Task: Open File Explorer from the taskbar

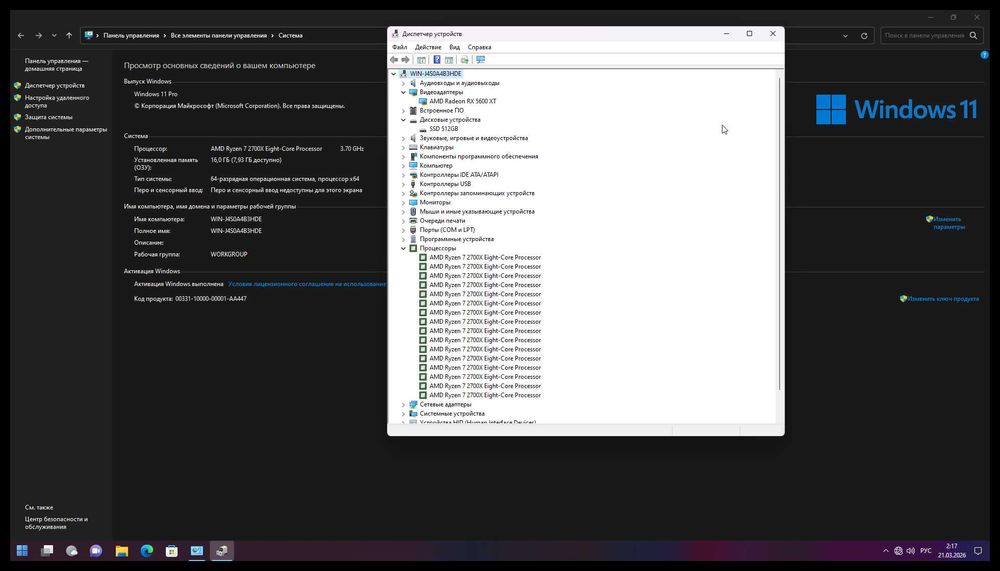Action: point(122,551)
